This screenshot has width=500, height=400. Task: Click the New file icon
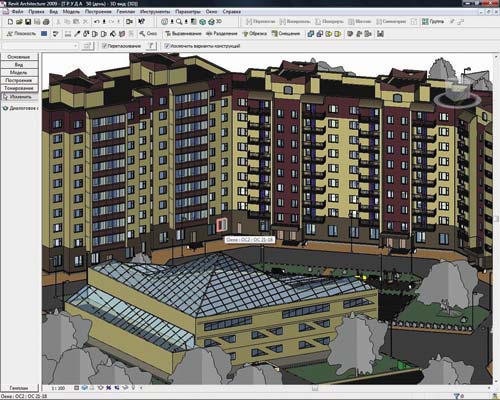10,22
